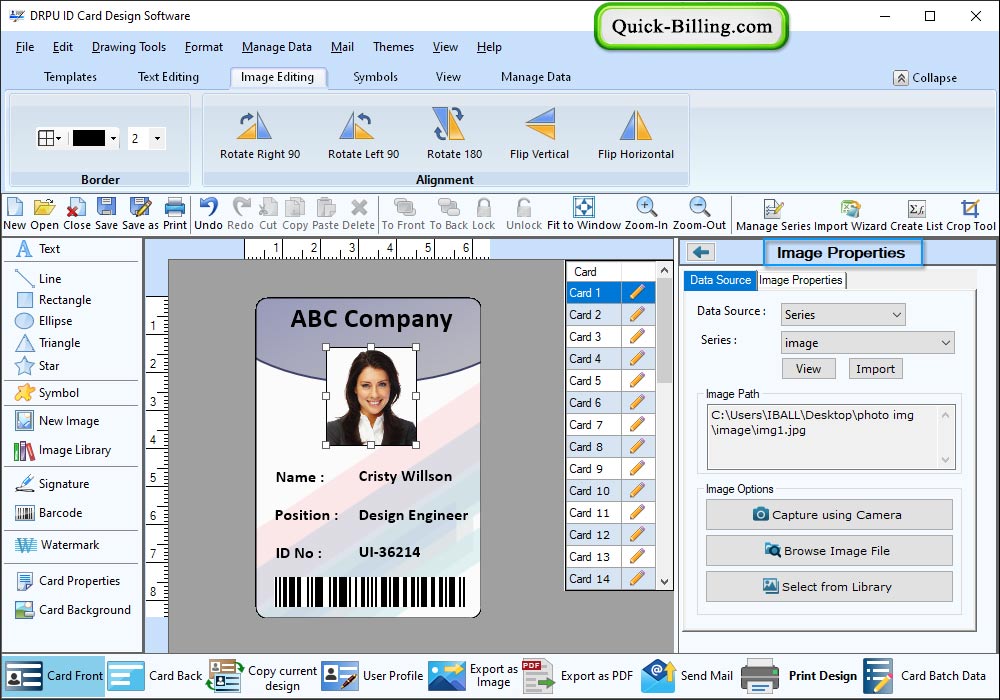Fit card to window
This screenshot has height=700, width=1000.
[x=584, y=214]
